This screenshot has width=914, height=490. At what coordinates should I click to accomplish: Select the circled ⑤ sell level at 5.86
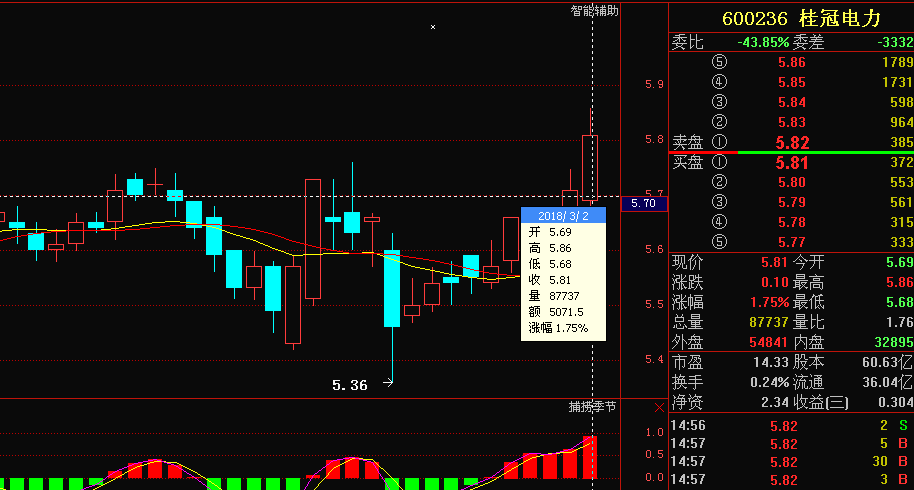[x=719, y=62]
